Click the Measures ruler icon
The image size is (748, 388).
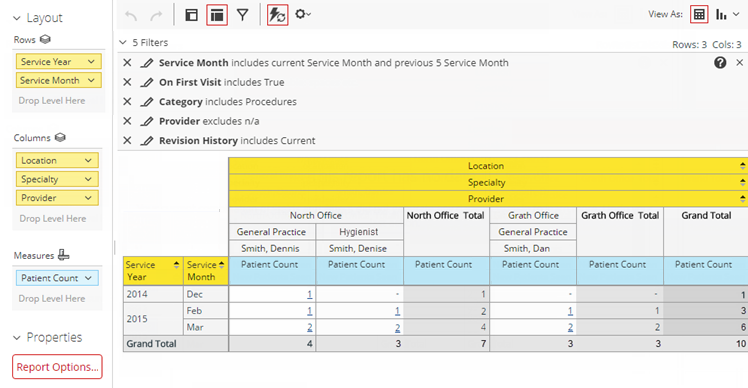[x=63, y=255]
